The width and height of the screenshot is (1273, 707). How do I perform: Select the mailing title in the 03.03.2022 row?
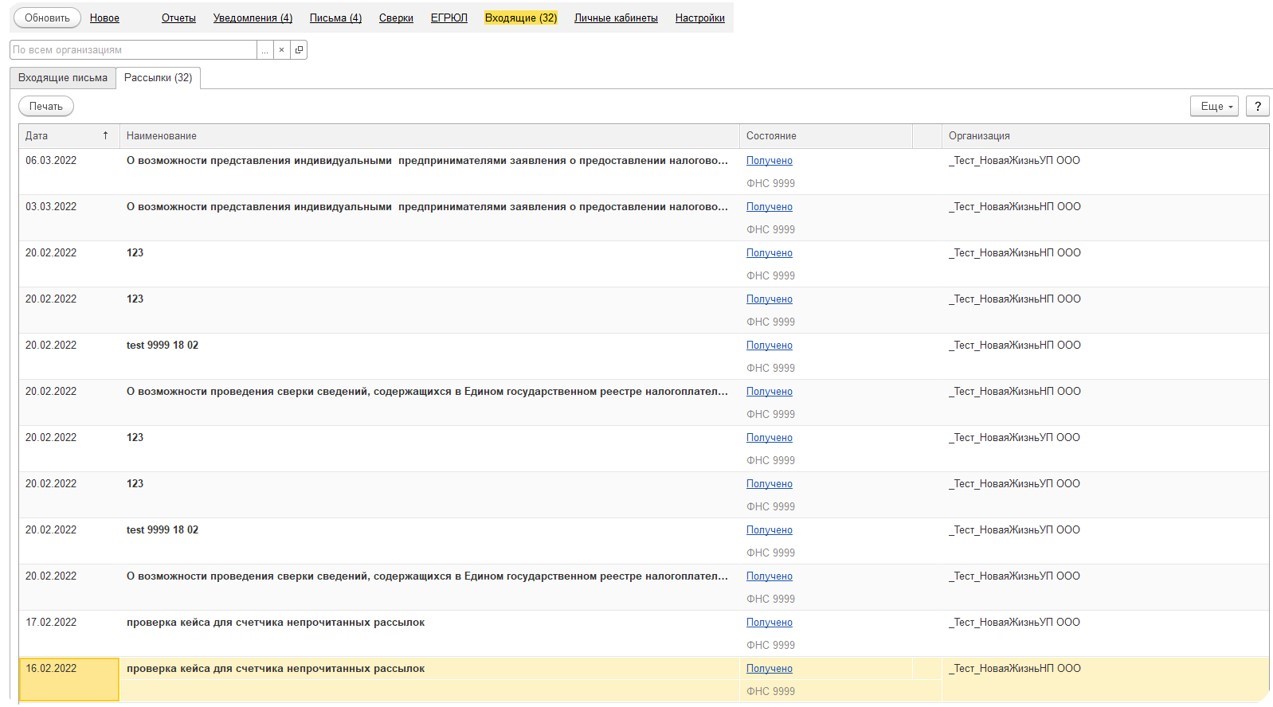[x=427, y=207]
